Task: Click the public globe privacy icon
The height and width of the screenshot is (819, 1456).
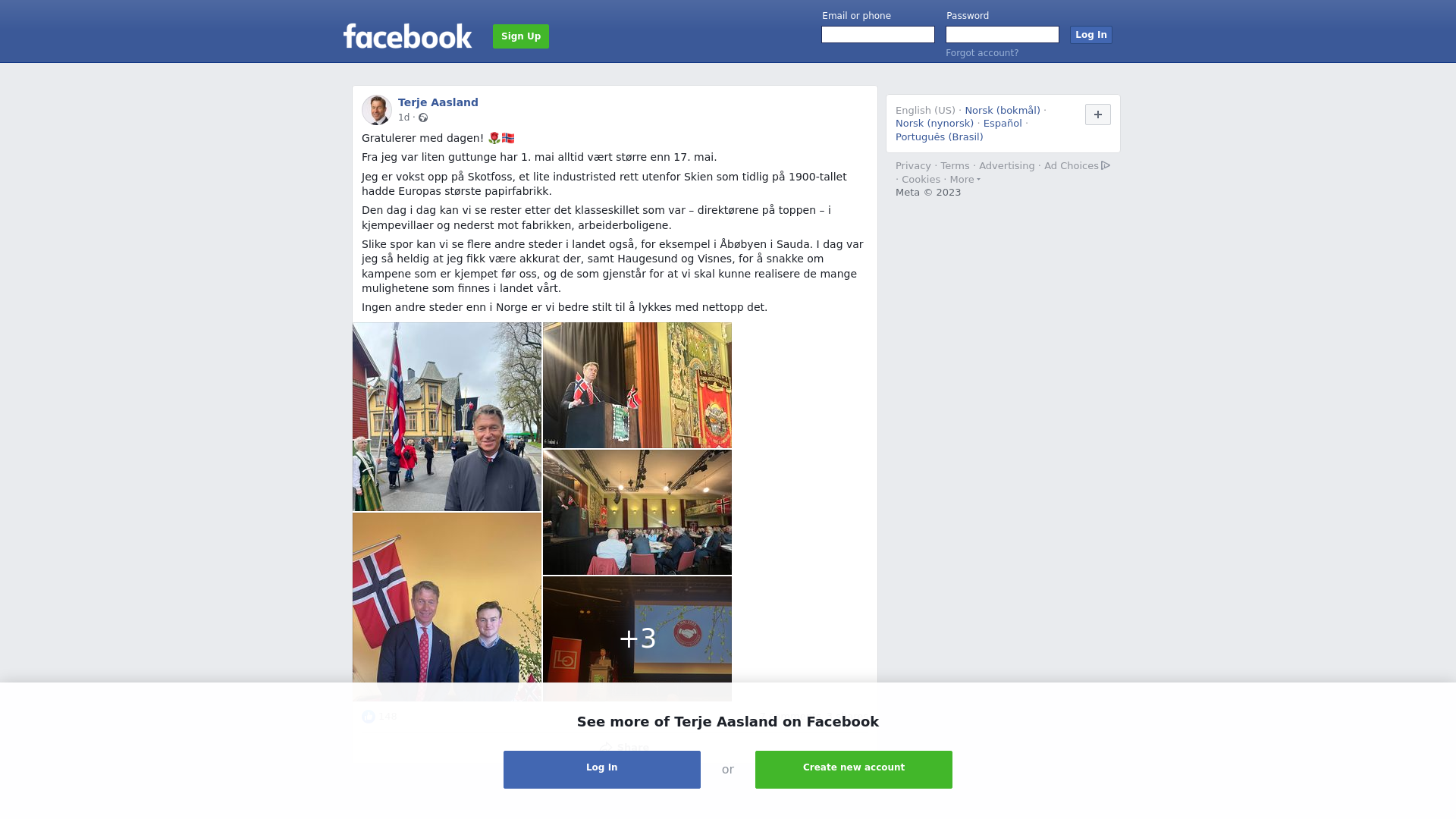Action: [423, 118]
